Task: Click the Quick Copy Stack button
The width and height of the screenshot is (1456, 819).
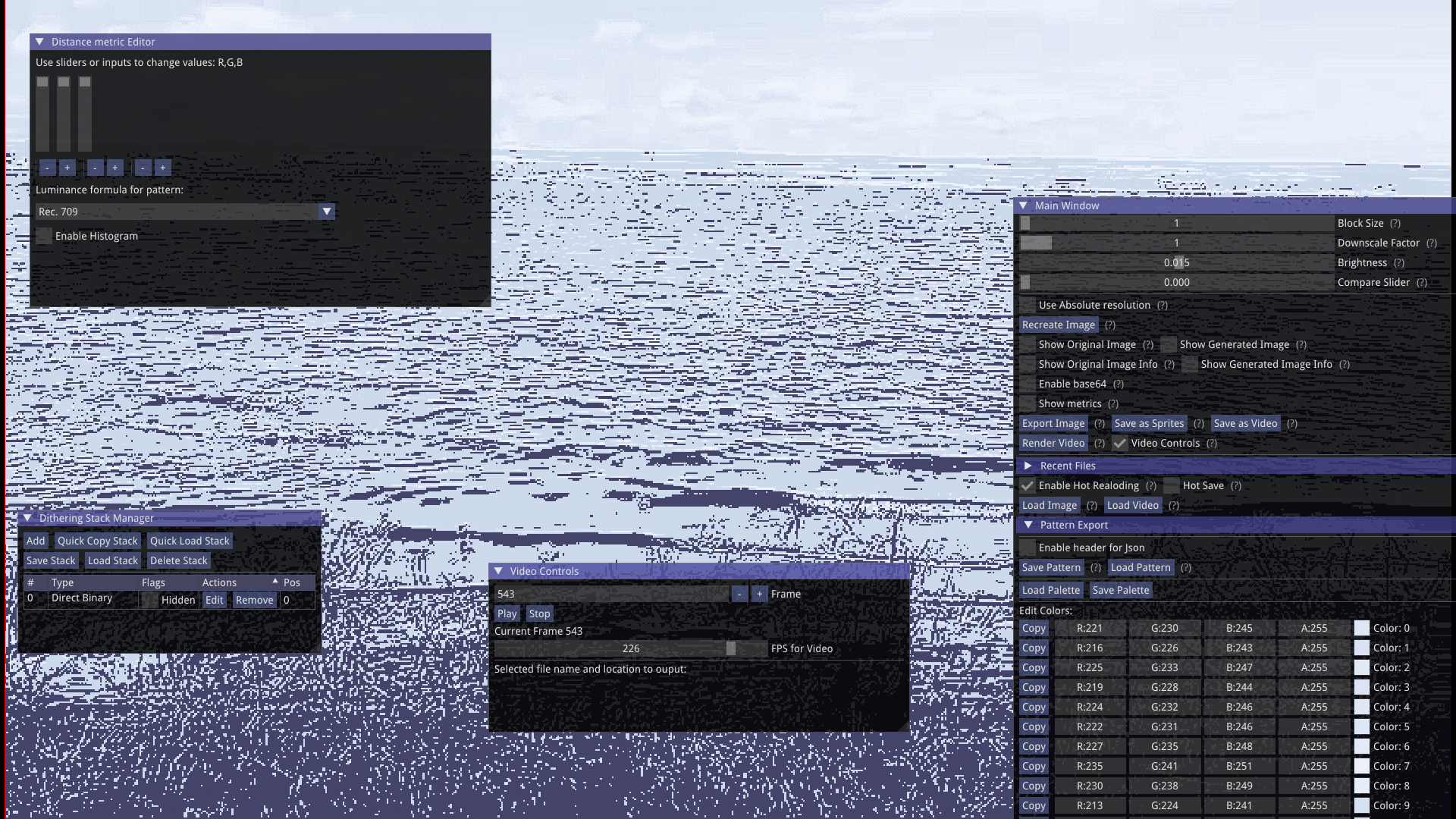Action: click(x=97, y=541)
